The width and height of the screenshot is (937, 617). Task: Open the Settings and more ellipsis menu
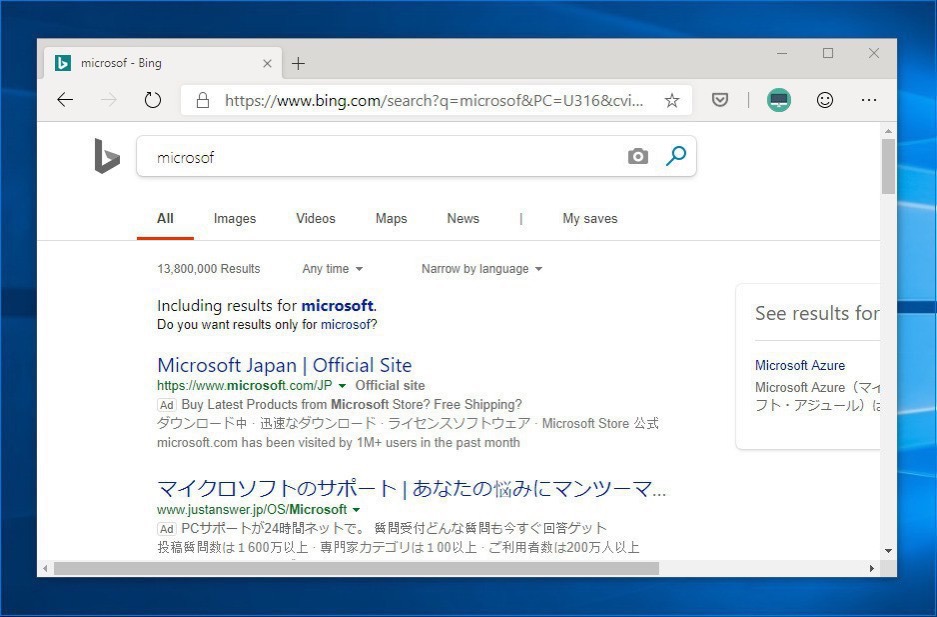(x=868, y=100)
